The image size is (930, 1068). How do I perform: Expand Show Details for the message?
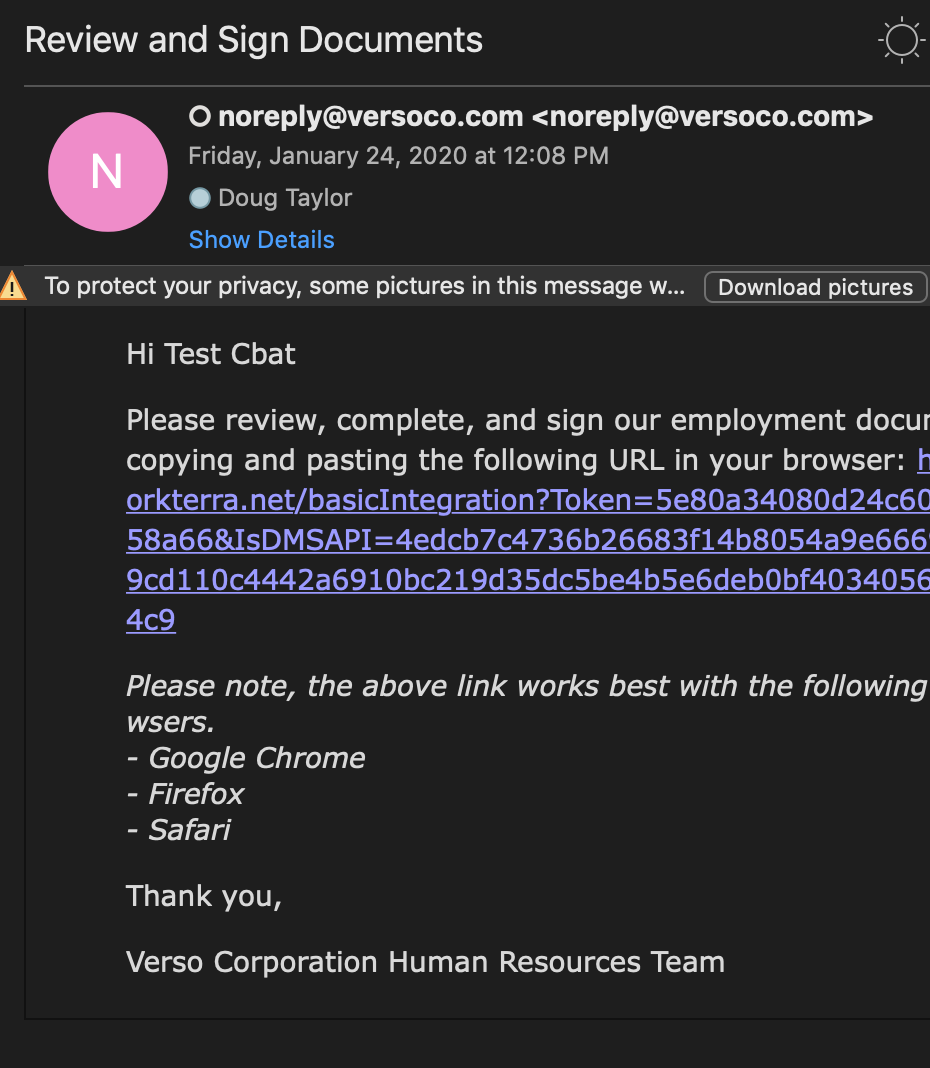(x=261, y=240)
